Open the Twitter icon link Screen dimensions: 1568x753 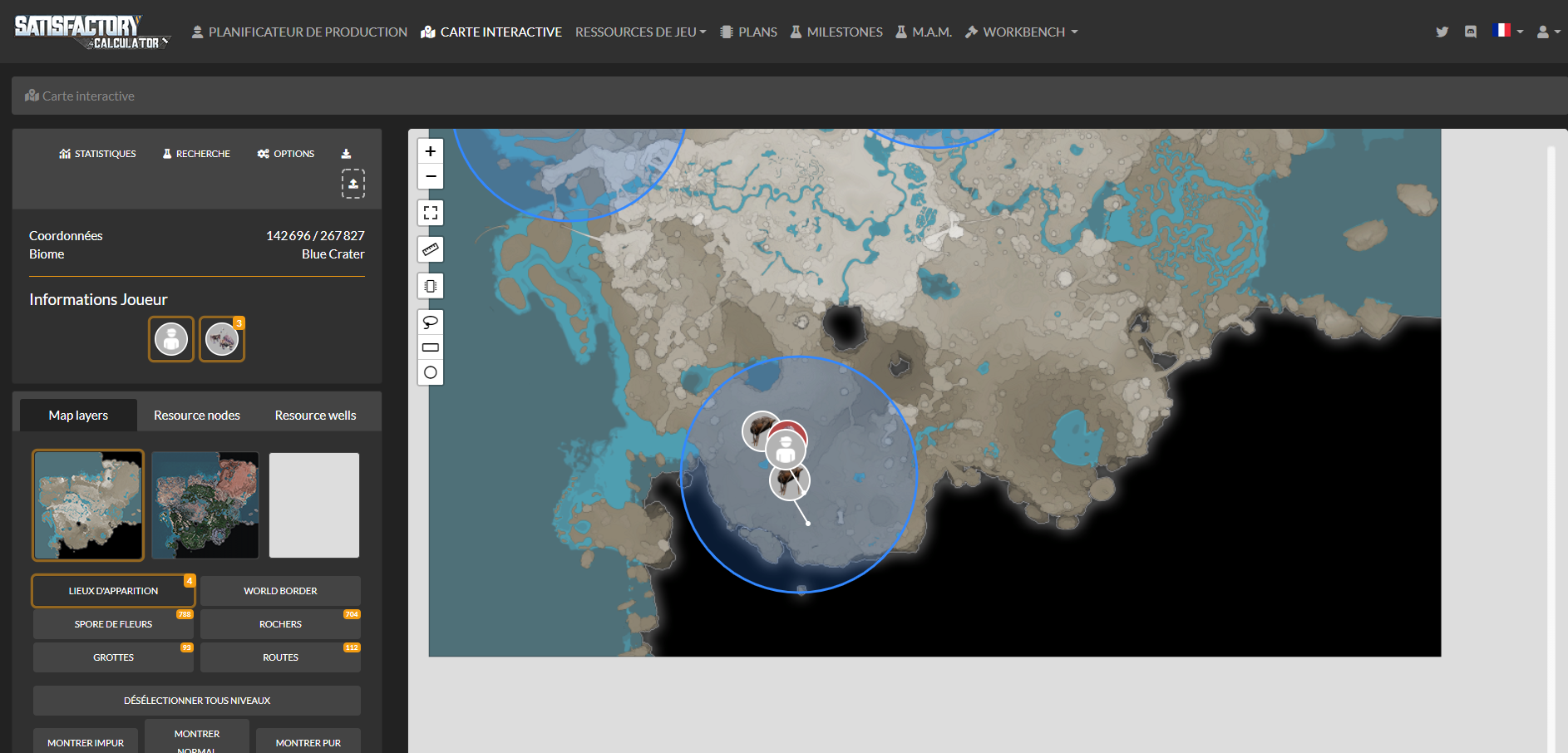pos(1442,32)
